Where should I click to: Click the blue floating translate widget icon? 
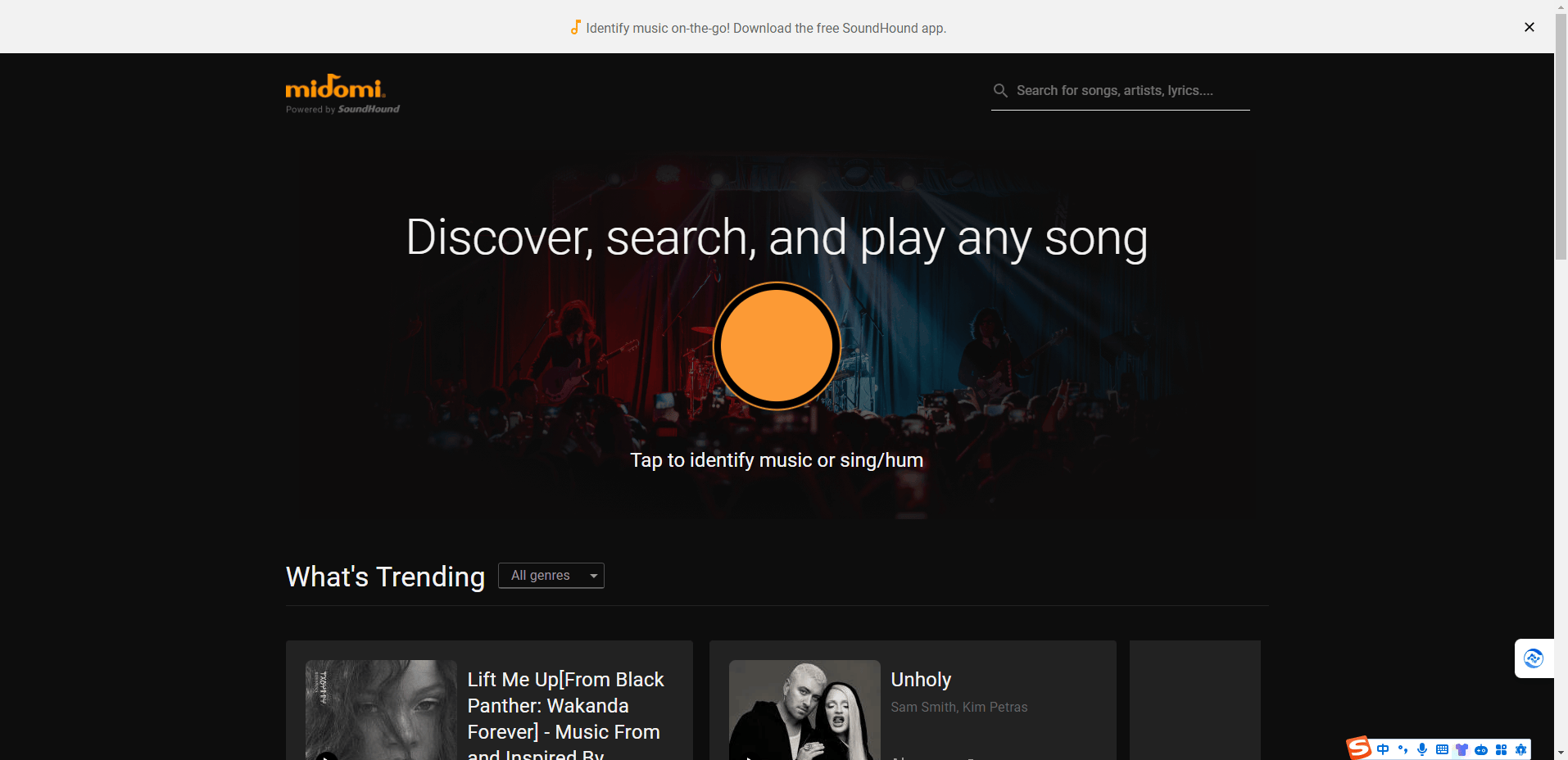(x=1534, y=658)
